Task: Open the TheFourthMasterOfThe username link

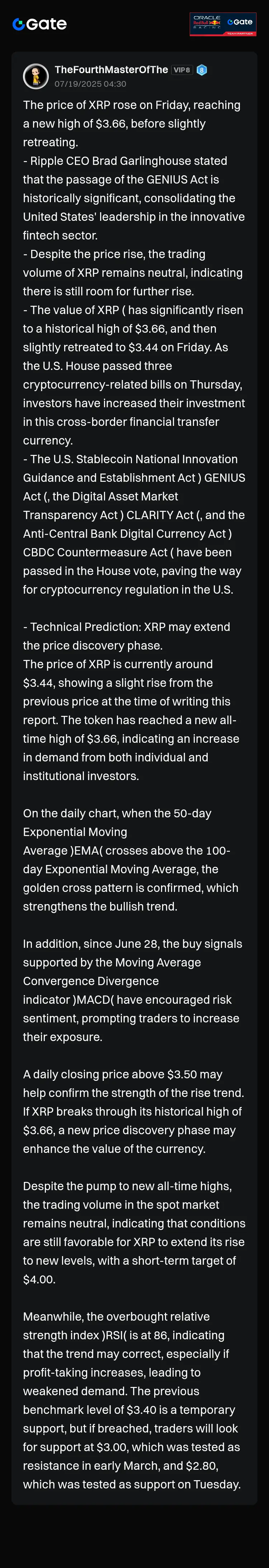Action: (112, 70)
